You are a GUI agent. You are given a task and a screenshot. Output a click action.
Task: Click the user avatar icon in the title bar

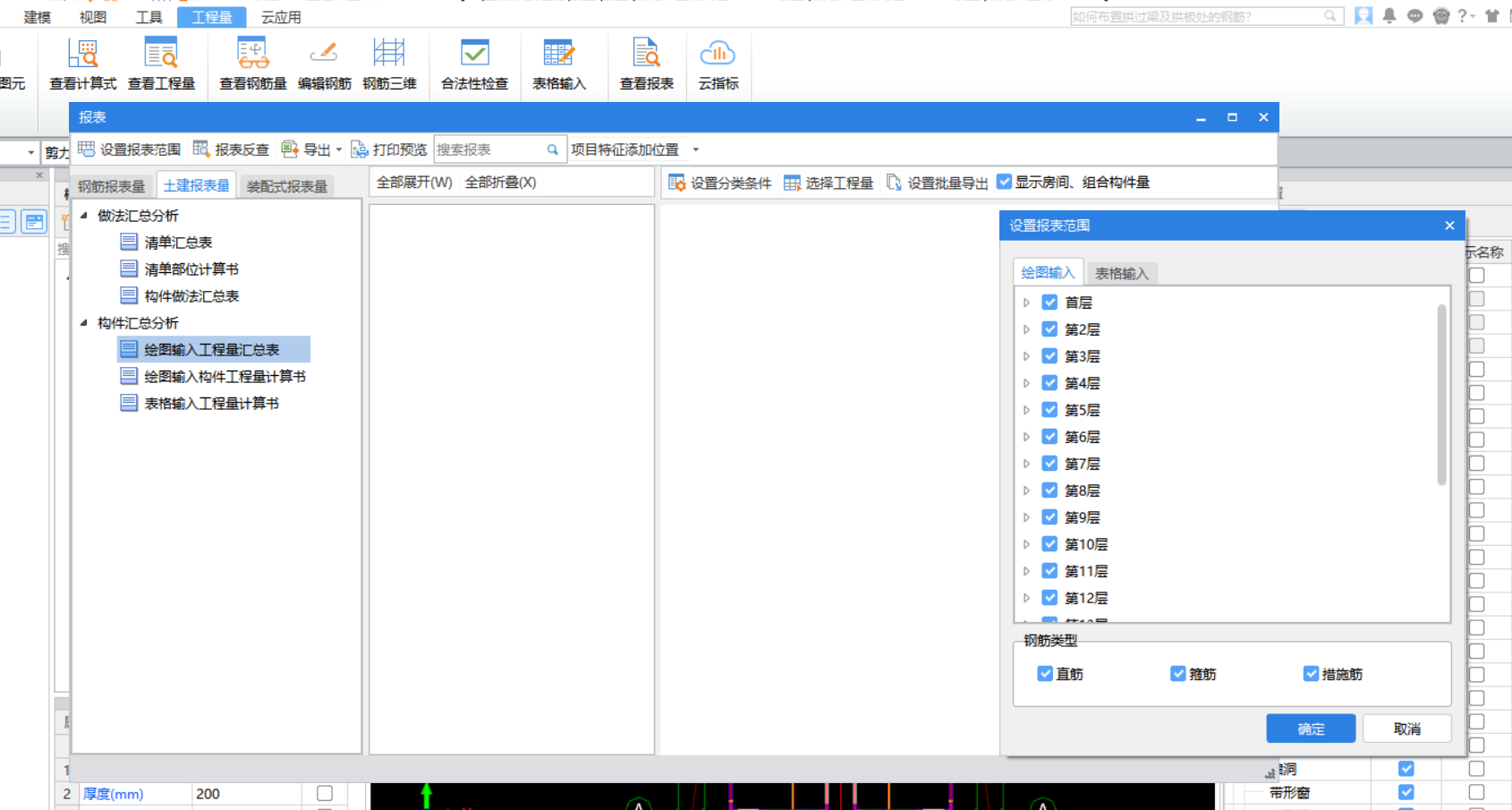pyautogui.click(x=1363, y=16)
